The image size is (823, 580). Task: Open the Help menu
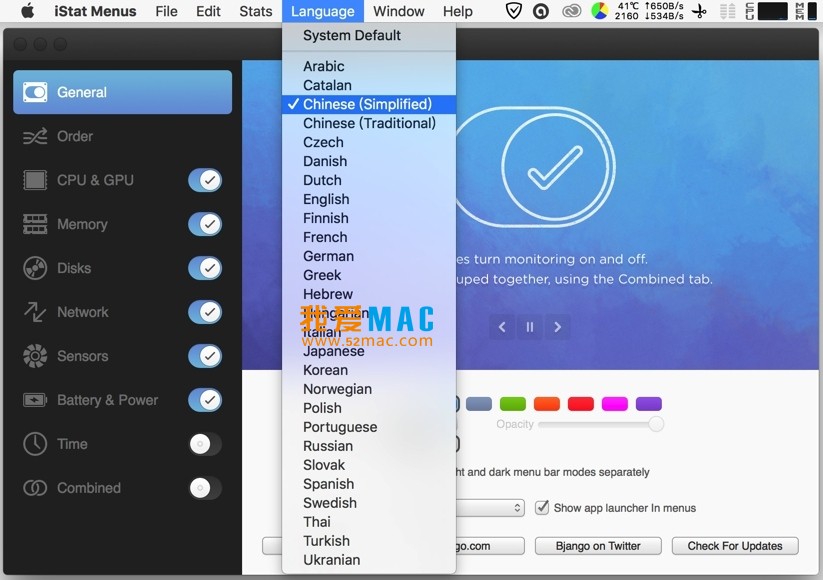(458, 11)
